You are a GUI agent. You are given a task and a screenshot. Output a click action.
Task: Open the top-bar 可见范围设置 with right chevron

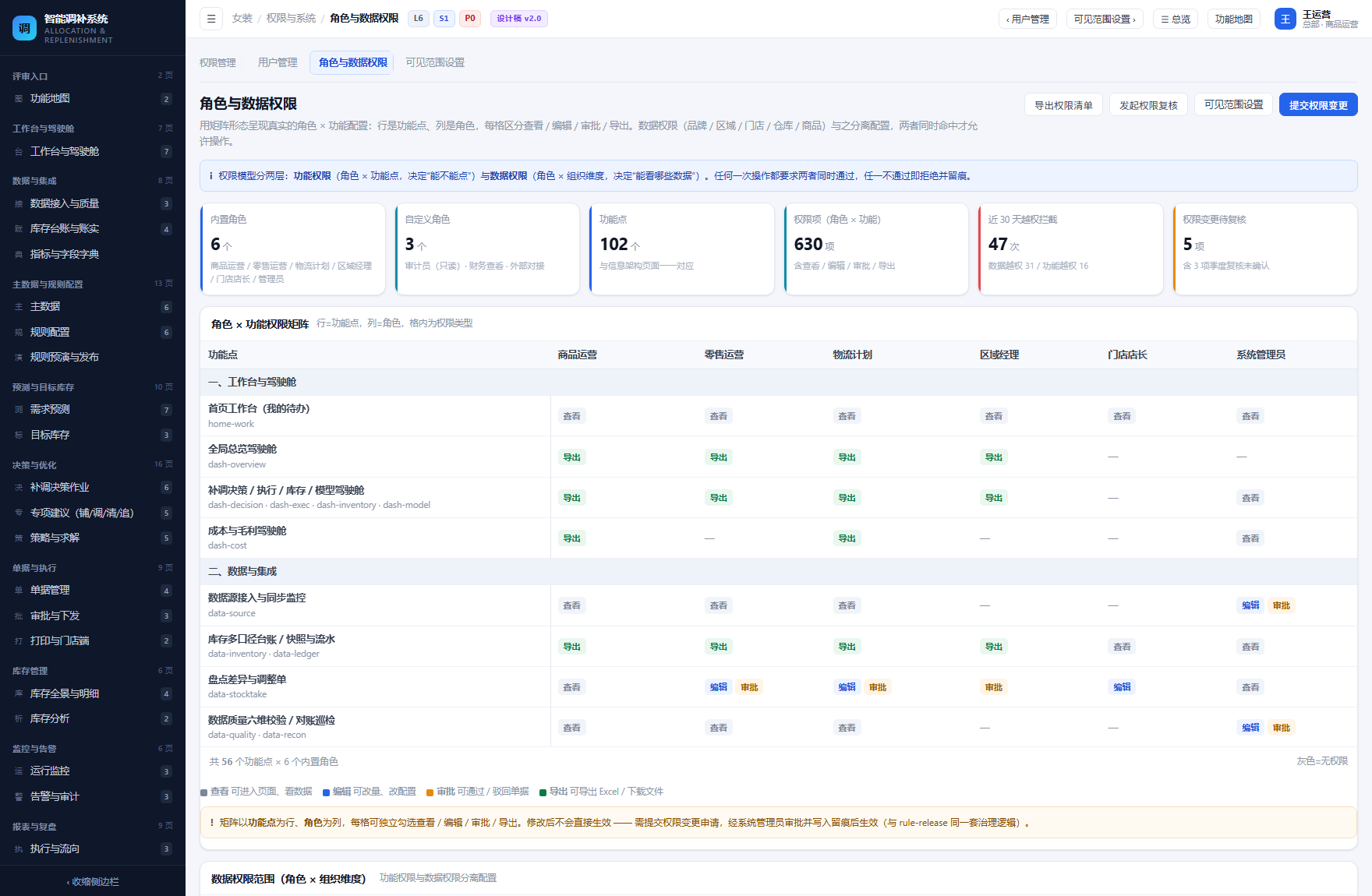[x=1105, y=19]
